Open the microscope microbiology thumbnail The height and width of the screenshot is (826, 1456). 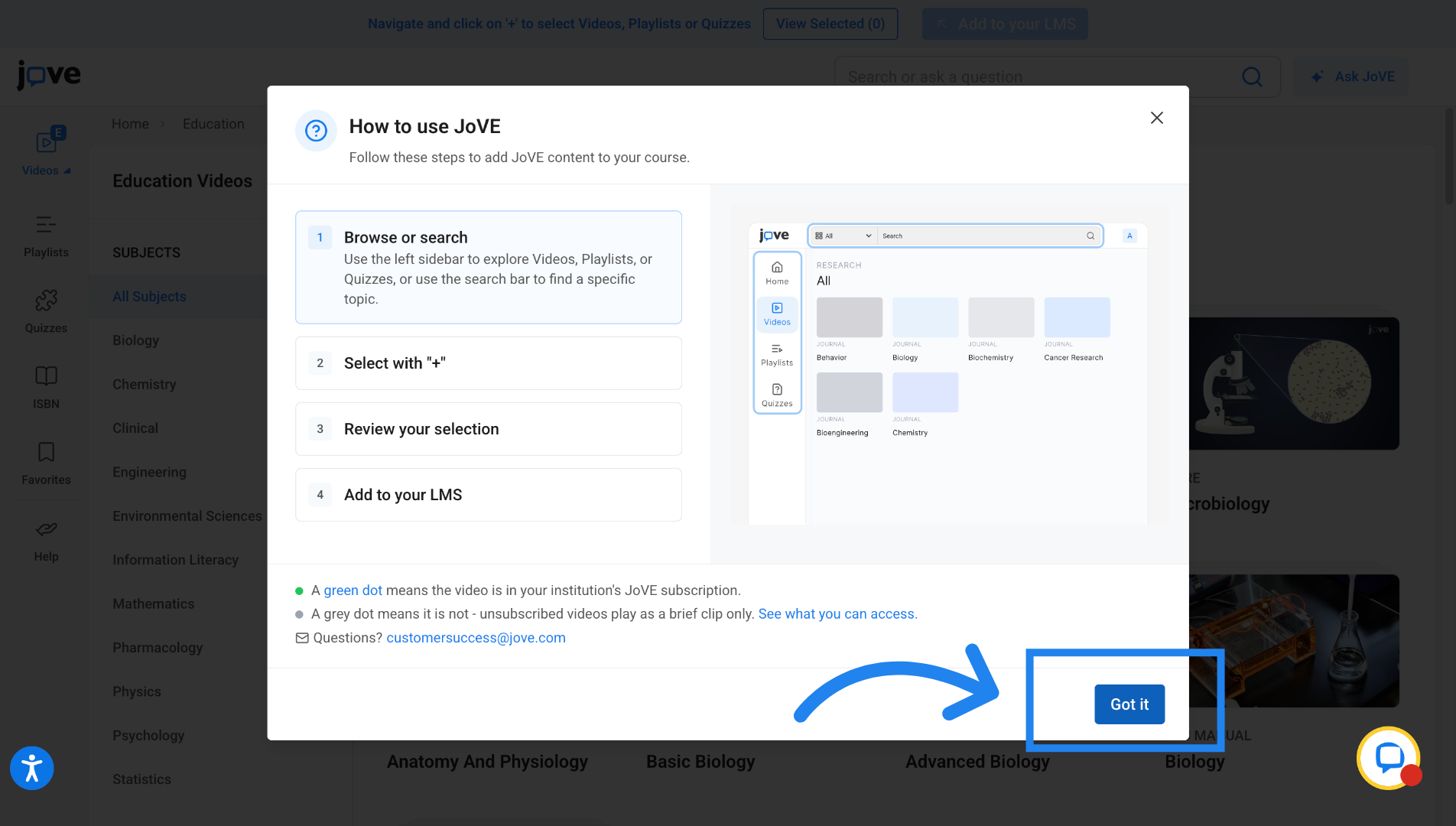click(1294, 383)
